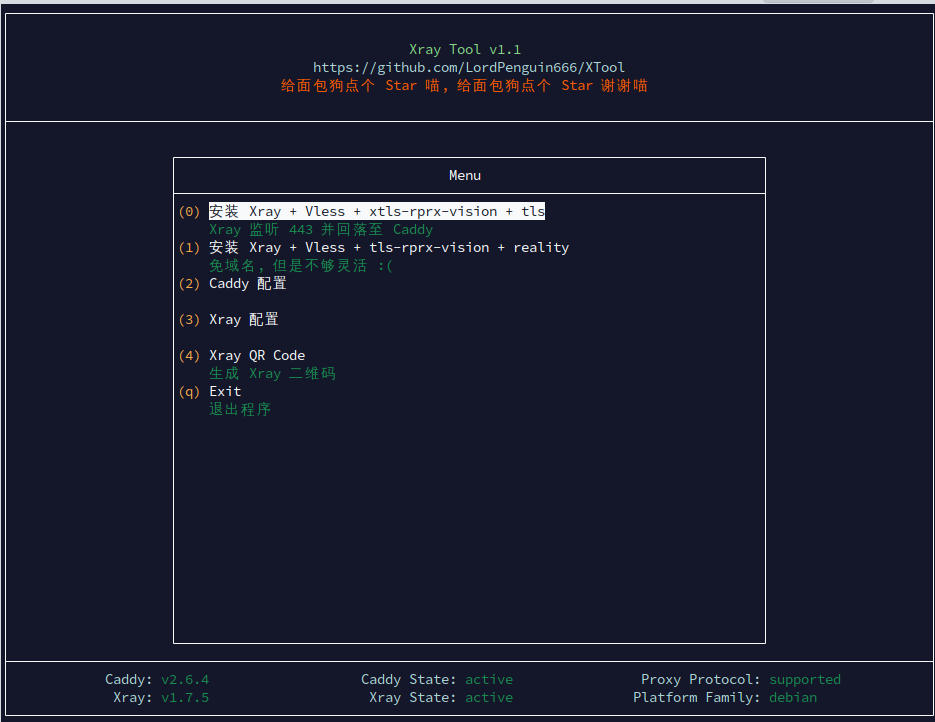The height and width of the screenshot is (722, 935).
Task: Select the Xray xtls-rprx-vision + tls install option
Action: click(376, 212)
